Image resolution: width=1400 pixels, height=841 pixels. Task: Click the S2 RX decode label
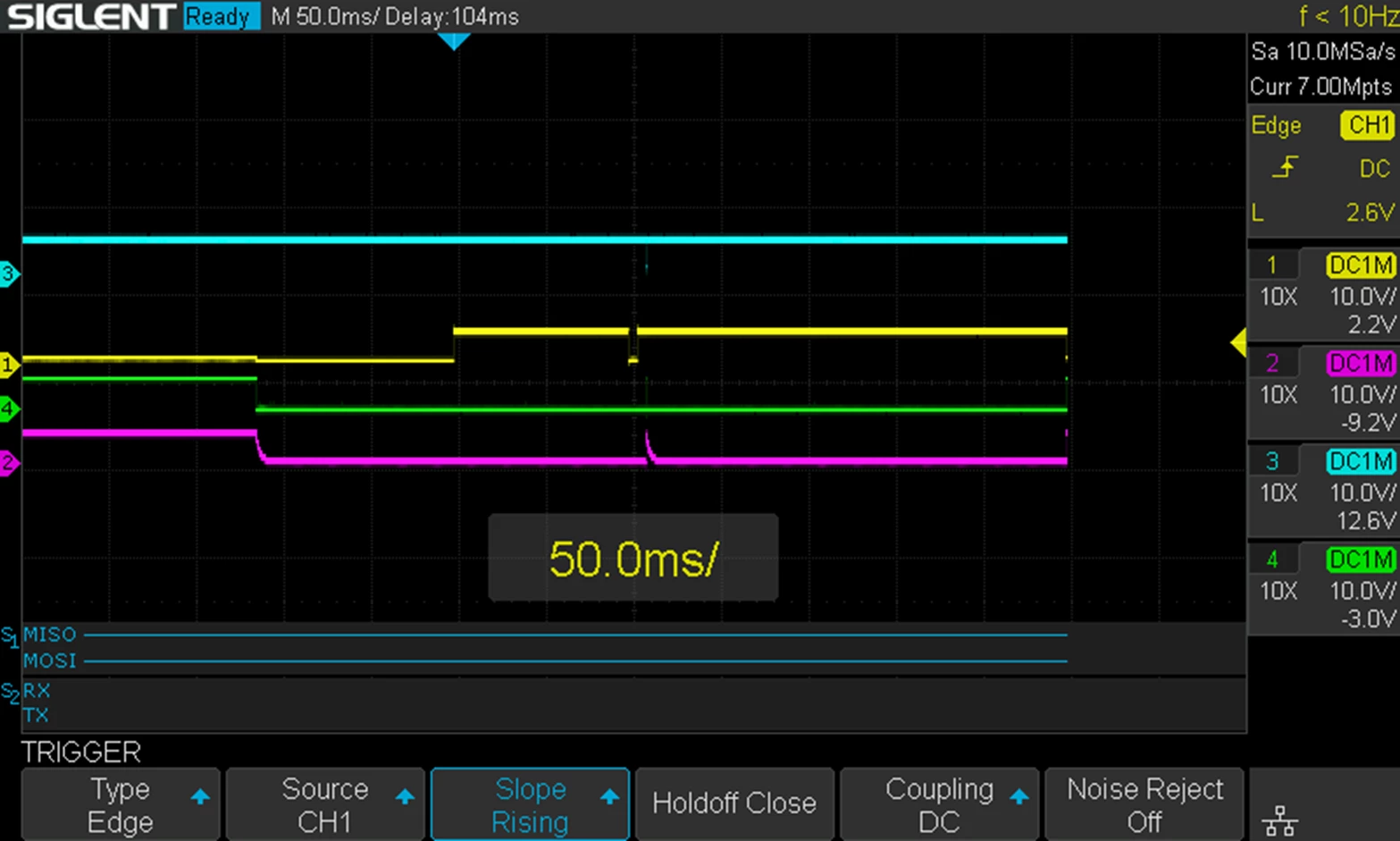37,691
